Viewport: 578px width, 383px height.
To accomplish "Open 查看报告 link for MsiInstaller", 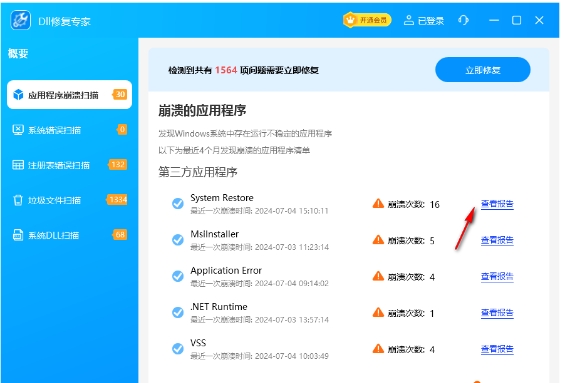I will click(497, 240).
